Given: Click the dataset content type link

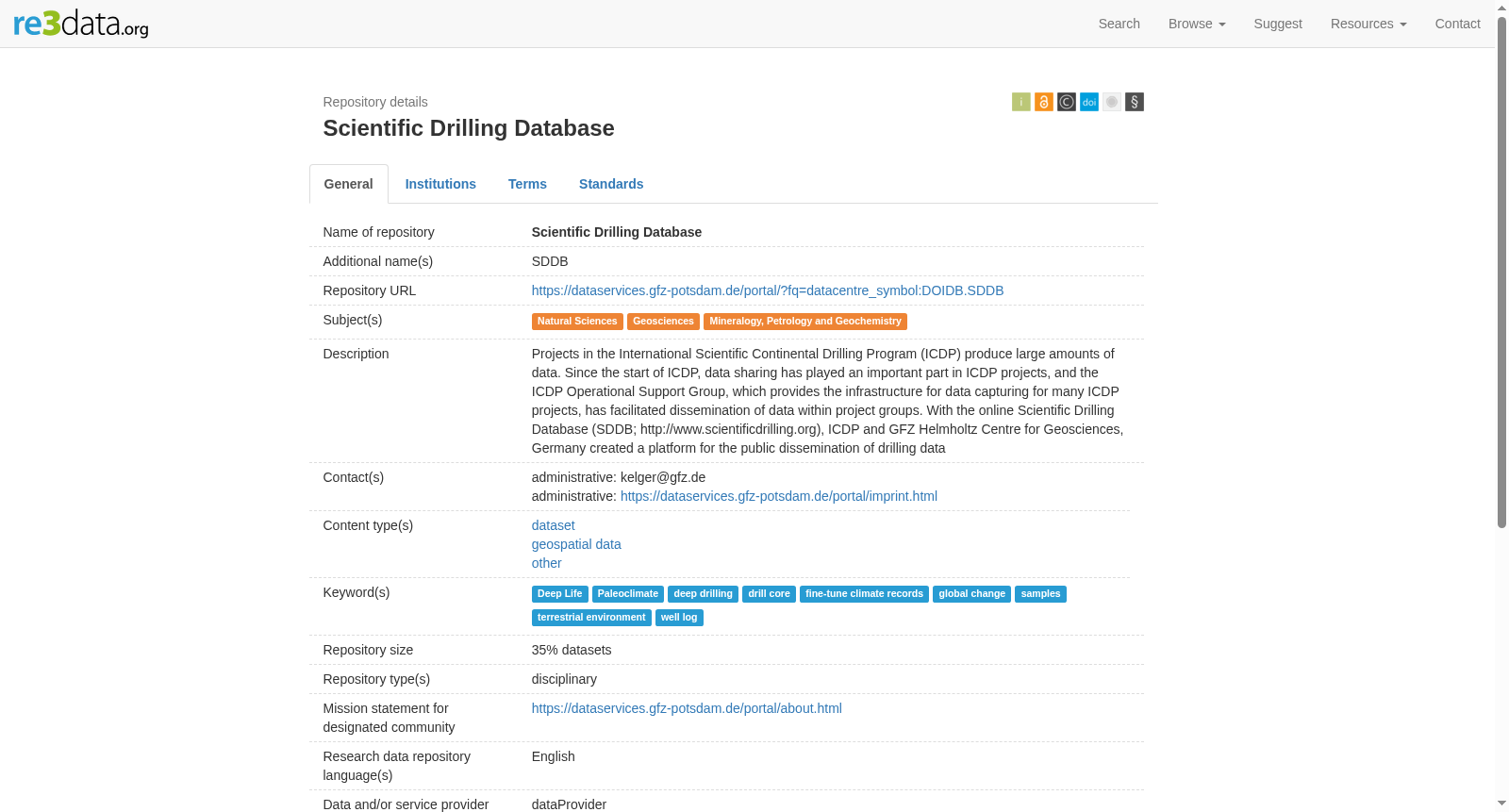Looking at the screenshot, I should pos(553,525).
